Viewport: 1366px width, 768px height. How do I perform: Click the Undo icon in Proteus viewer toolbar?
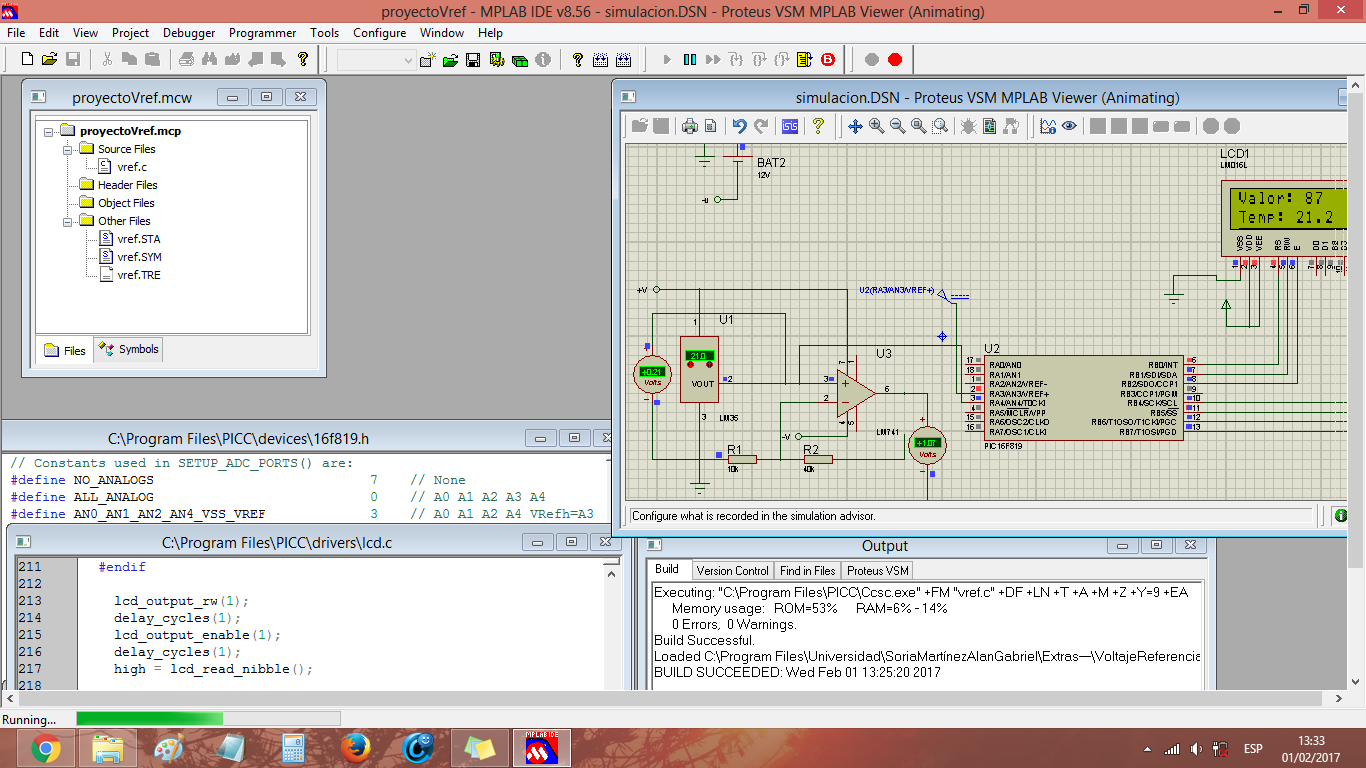point(739,126)
